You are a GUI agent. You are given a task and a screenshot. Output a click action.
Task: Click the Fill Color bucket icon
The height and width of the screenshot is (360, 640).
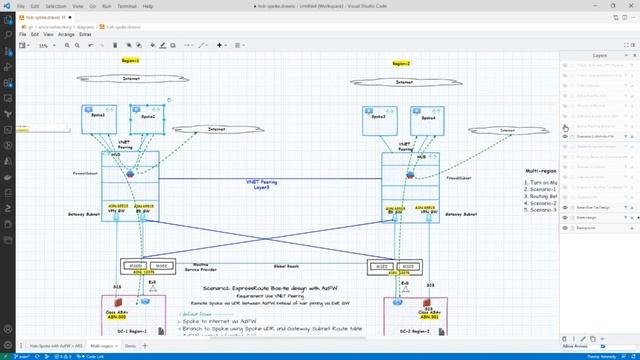coord(153,45)
